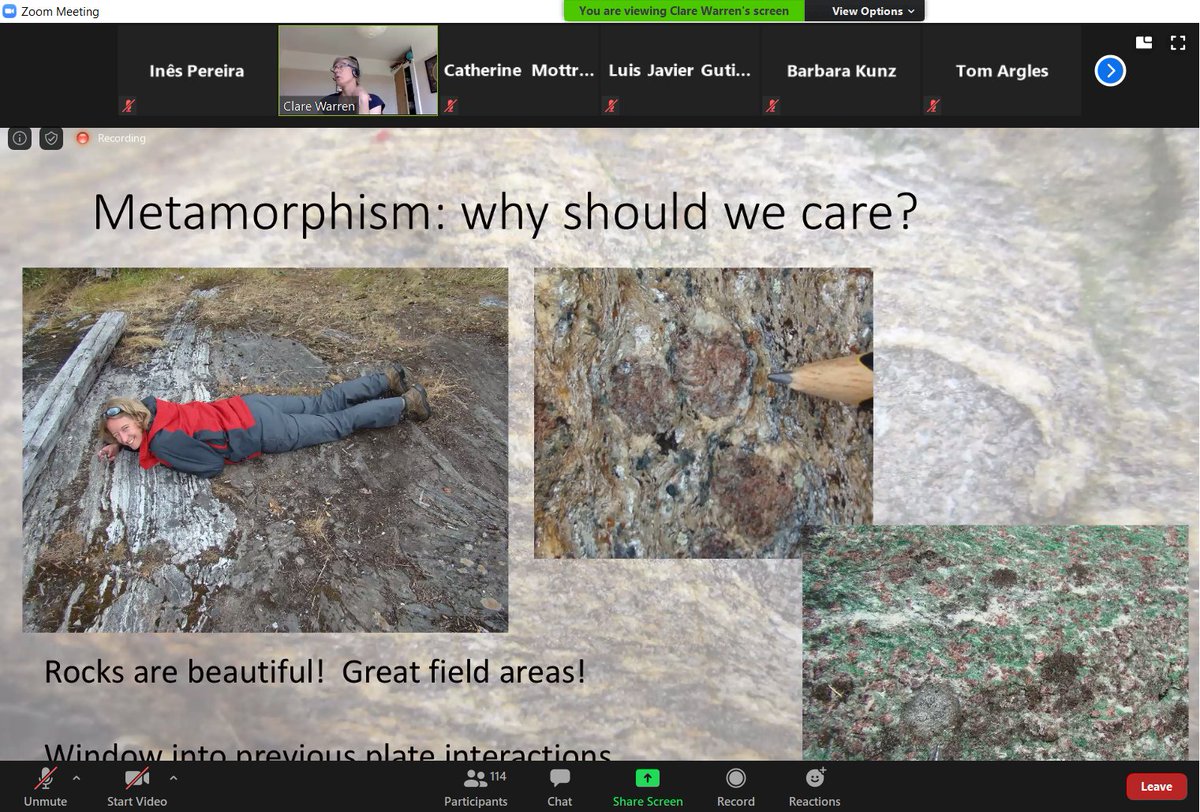Image resolution: width=1200 pixels, height=812 pixels.
Task: Show next participants with the blue arrow
Action: tap(1110, 71)
